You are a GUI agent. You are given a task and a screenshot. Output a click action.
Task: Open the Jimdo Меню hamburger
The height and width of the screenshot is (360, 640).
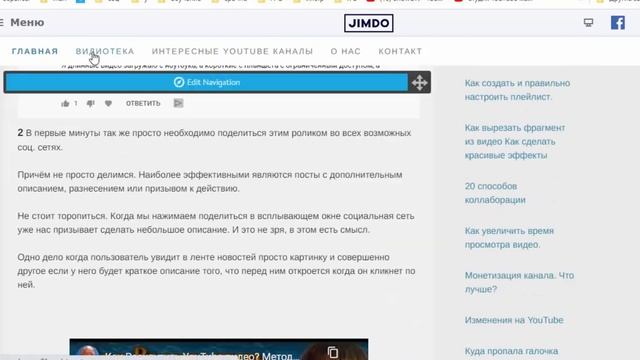[x=22, y=22]
